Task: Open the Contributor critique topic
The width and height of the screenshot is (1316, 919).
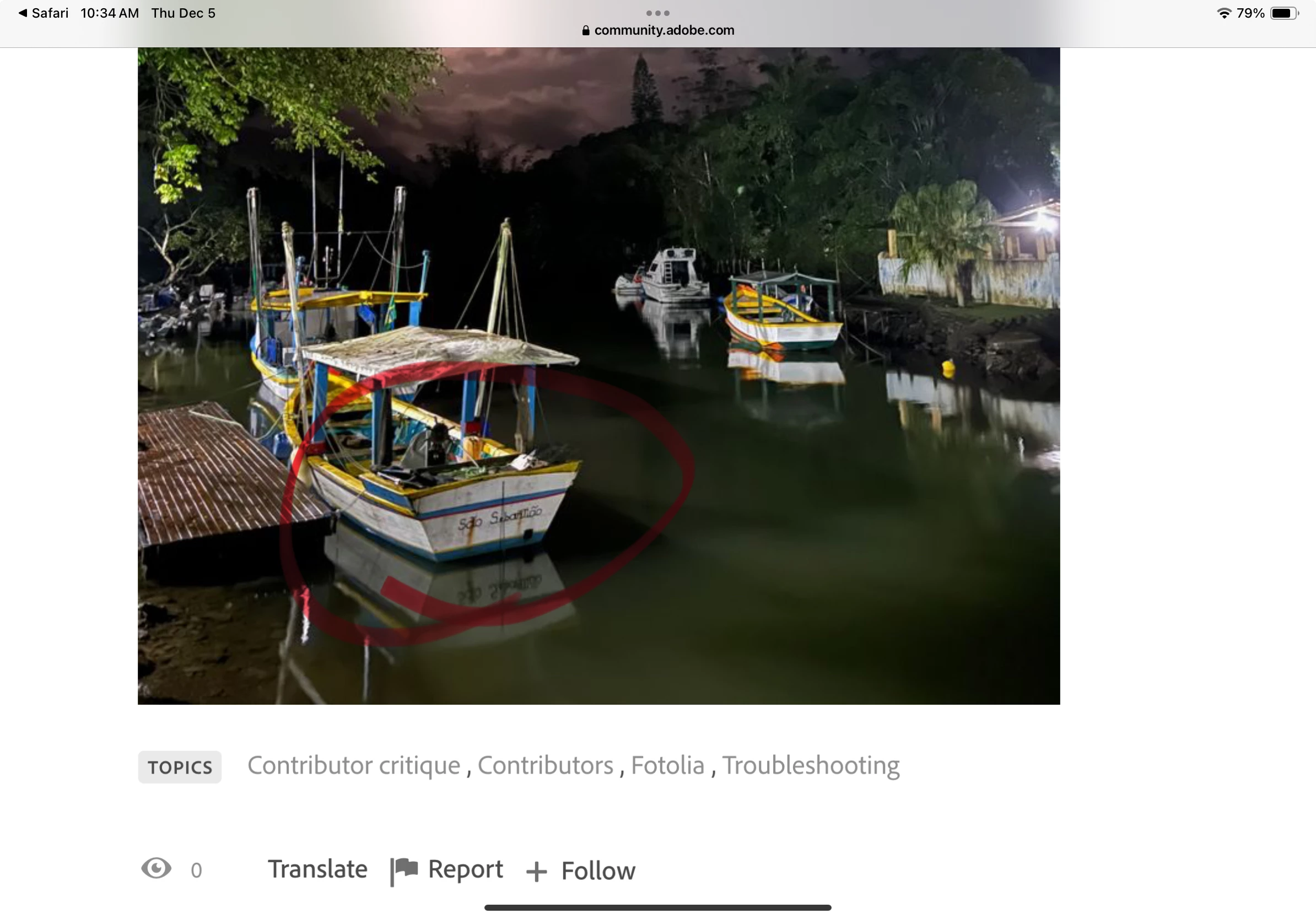Action: 354,765
